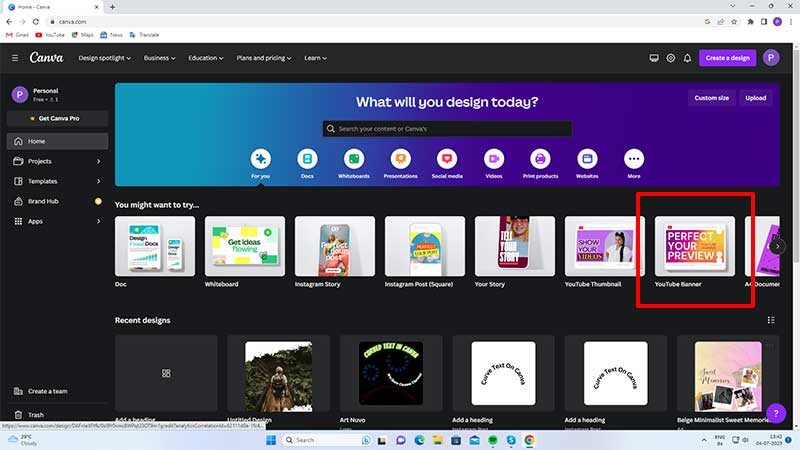Image resolution: width=800 pixels, height=450 pixels.
Task: Open Spotify from taskbar
Action: [x=492, y=440]
